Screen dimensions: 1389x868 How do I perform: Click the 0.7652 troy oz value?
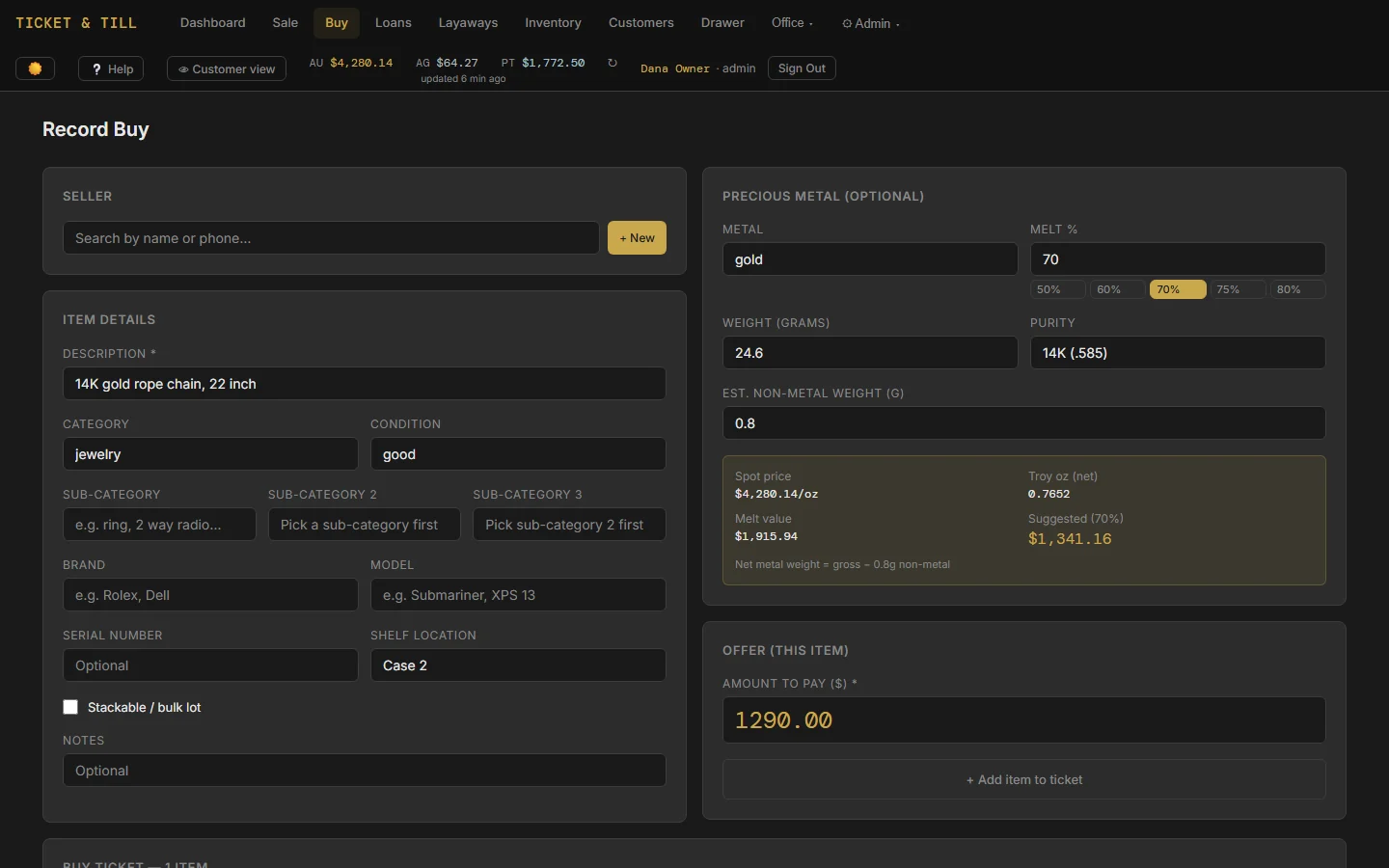[1049, 494]
